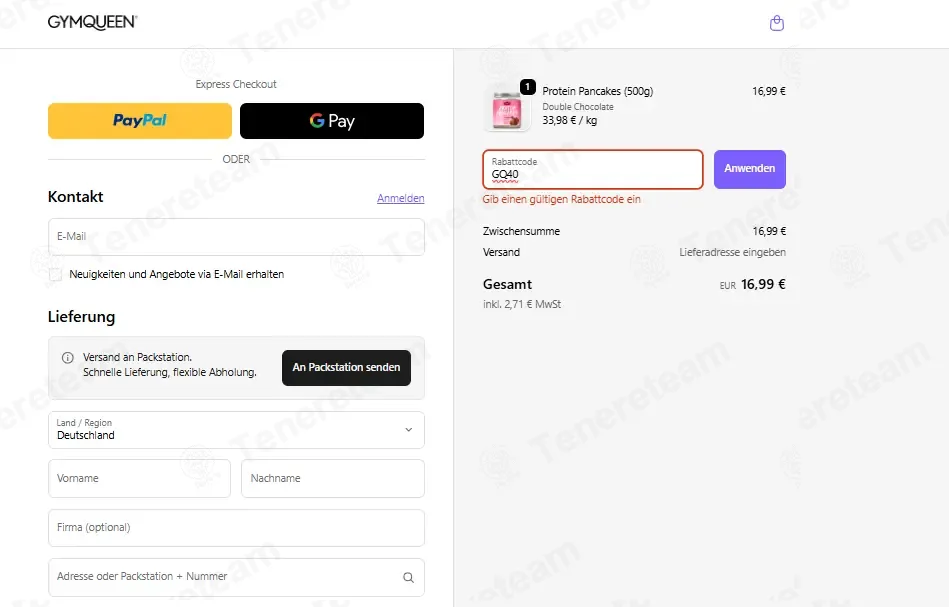Click the 'EUR 16,99 €' total amount
The height and width of the screenshot is (607, 949).
tap(752, 284)
